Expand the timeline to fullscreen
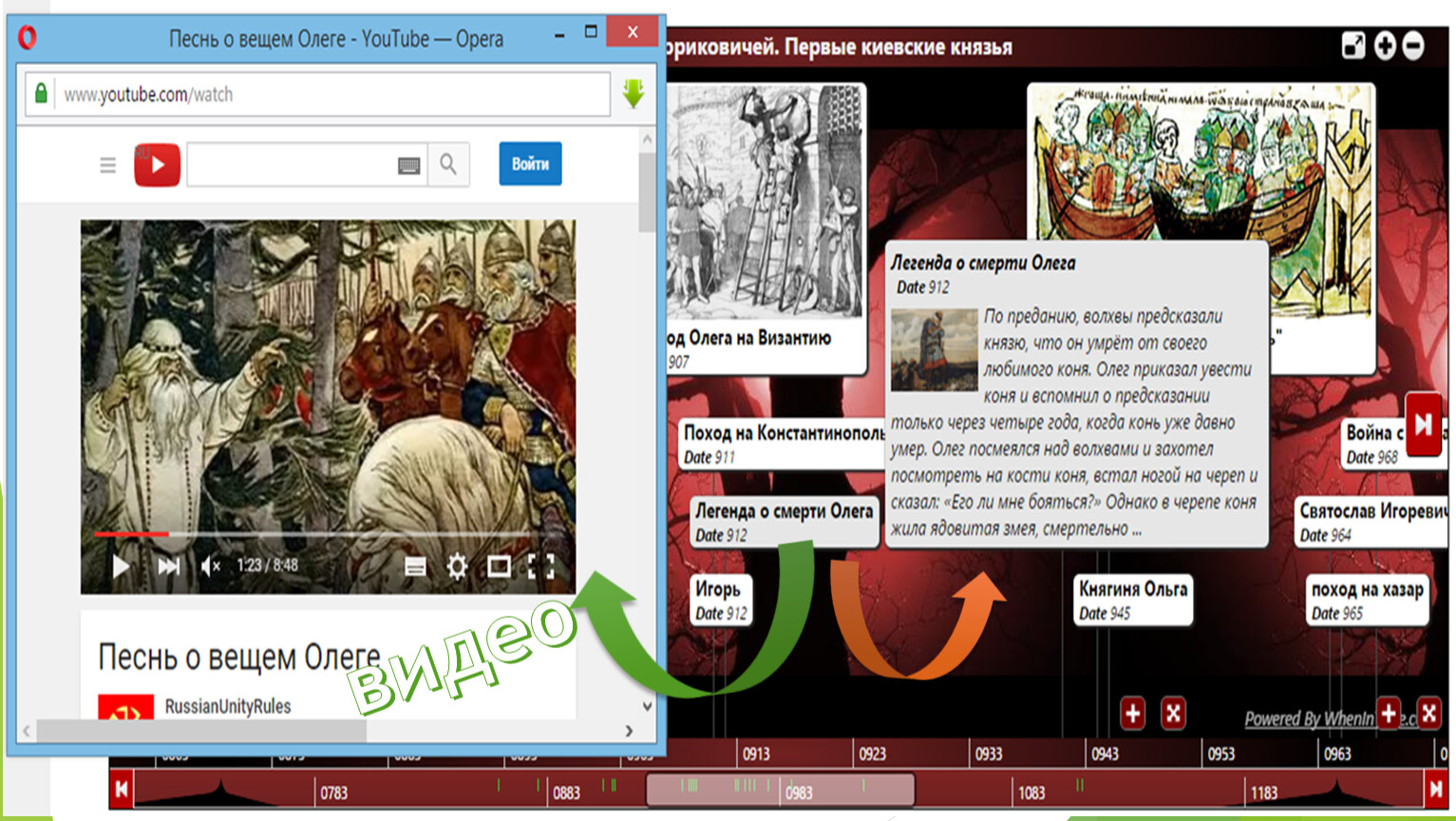Viewport: 1456px width, 821px height. pyautogui.click(x=1353, y=46)
